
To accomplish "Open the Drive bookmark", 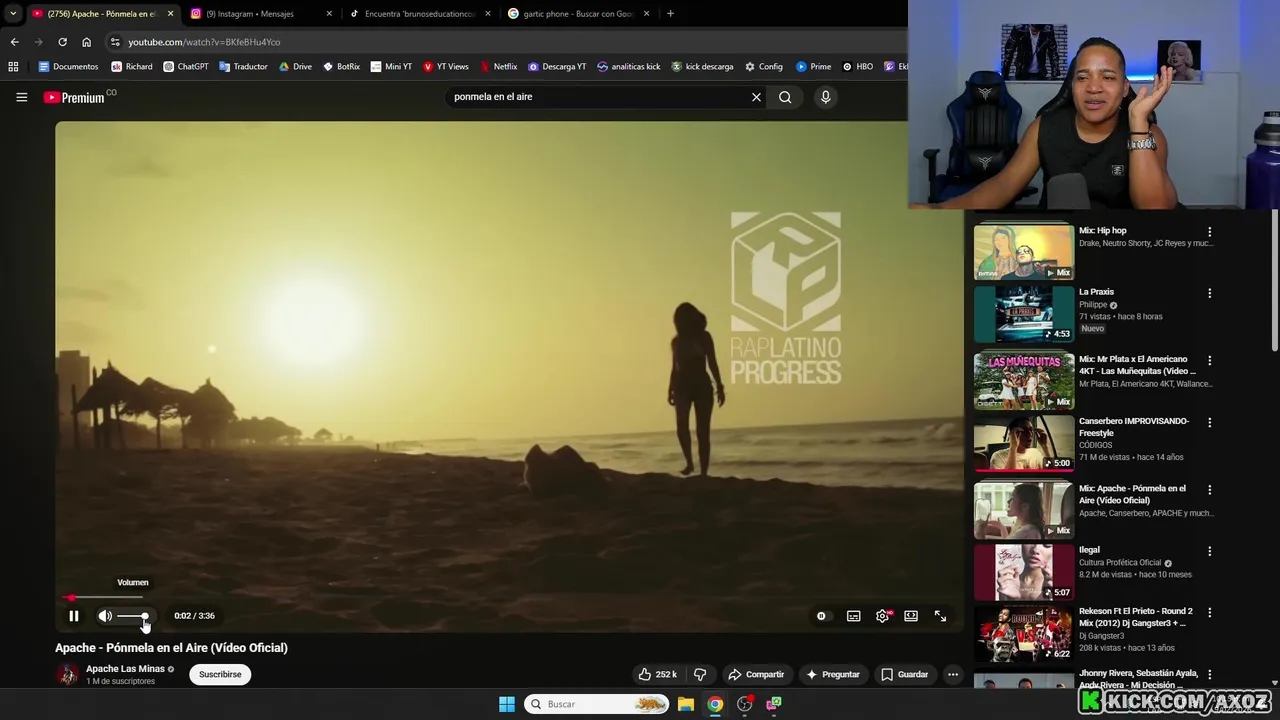I will pyautogui.click(x=295, y=67).
